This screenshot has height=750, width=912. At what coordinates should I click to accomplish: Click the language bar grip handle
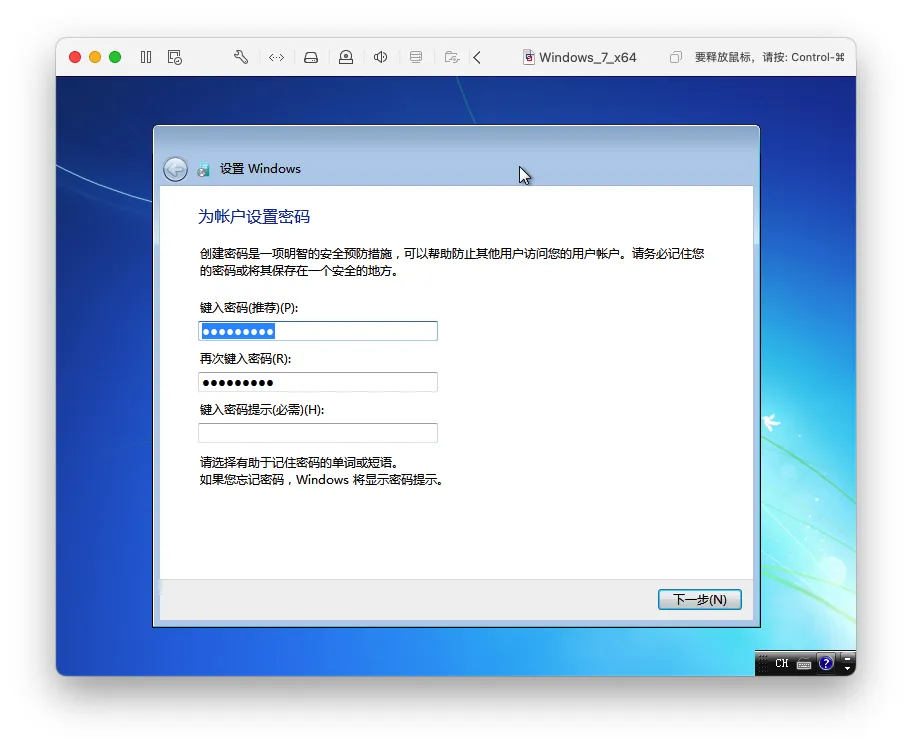click(x=763, y=663)
